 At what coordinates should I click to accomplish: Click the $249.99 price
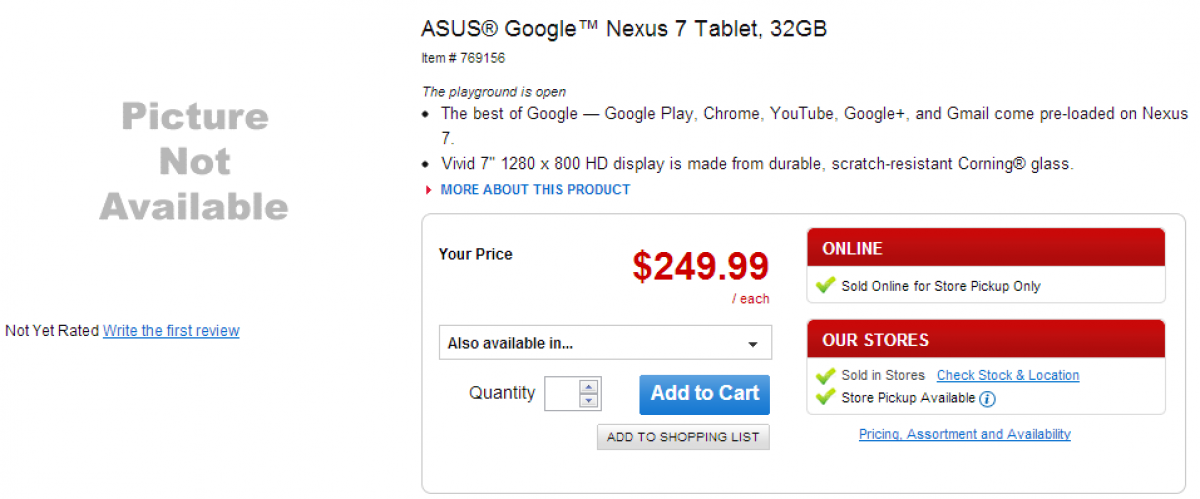(700, 266)
